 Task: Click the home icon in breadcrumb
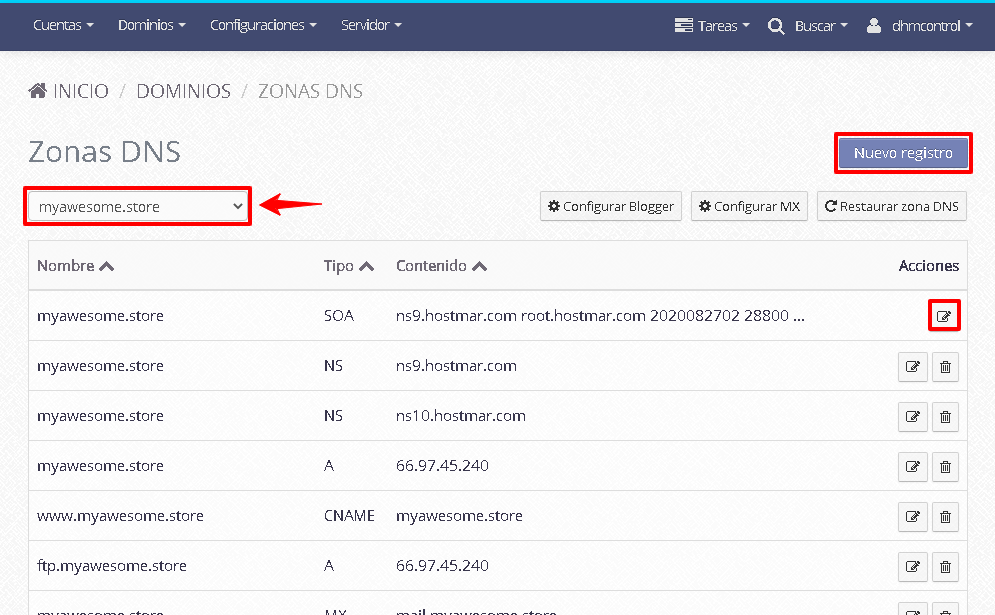point(38,91)
